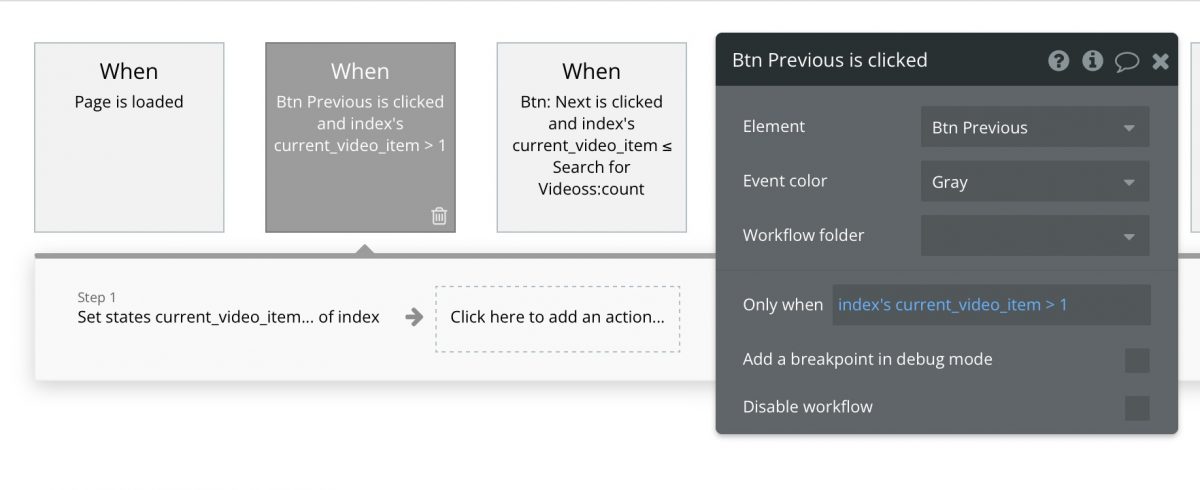1200x490 pixels.
Task: Open the help question mark icon
Action: [x=1058, y=61]
